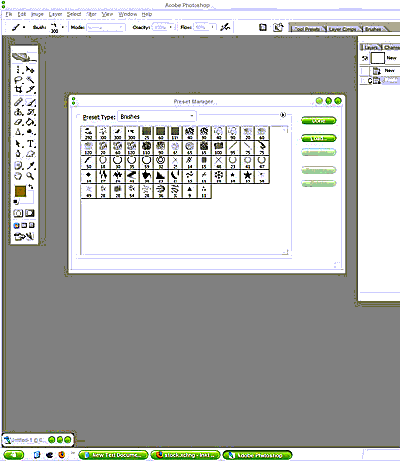Select the Magic Wand tool
Image resolution: width=400 pixels, height=461 pixels.
[x=30, y=80]
